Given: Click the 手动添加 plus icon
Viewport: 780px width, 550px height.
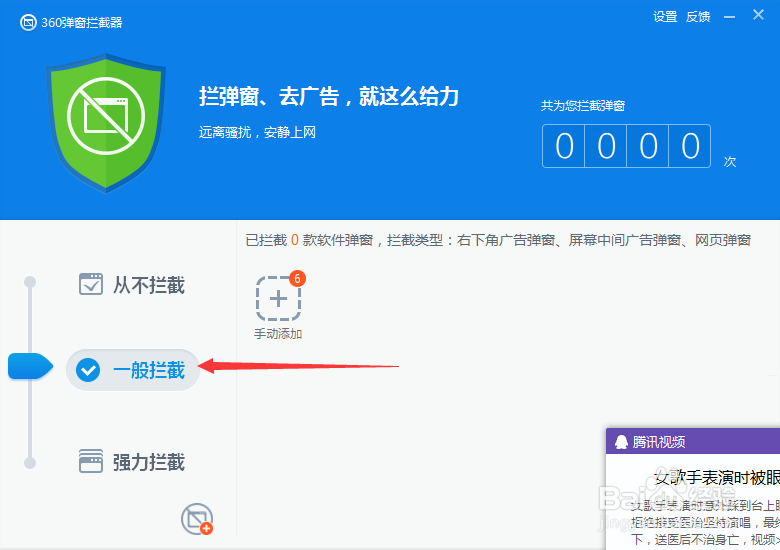Looking at the screenshot, I should 278,299.
